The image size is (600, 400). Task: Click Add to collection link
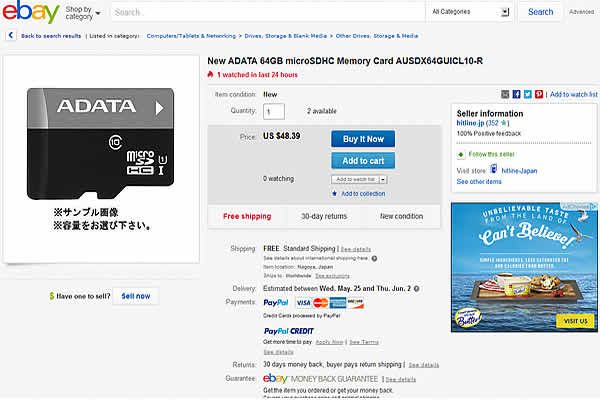coord(363,194)
